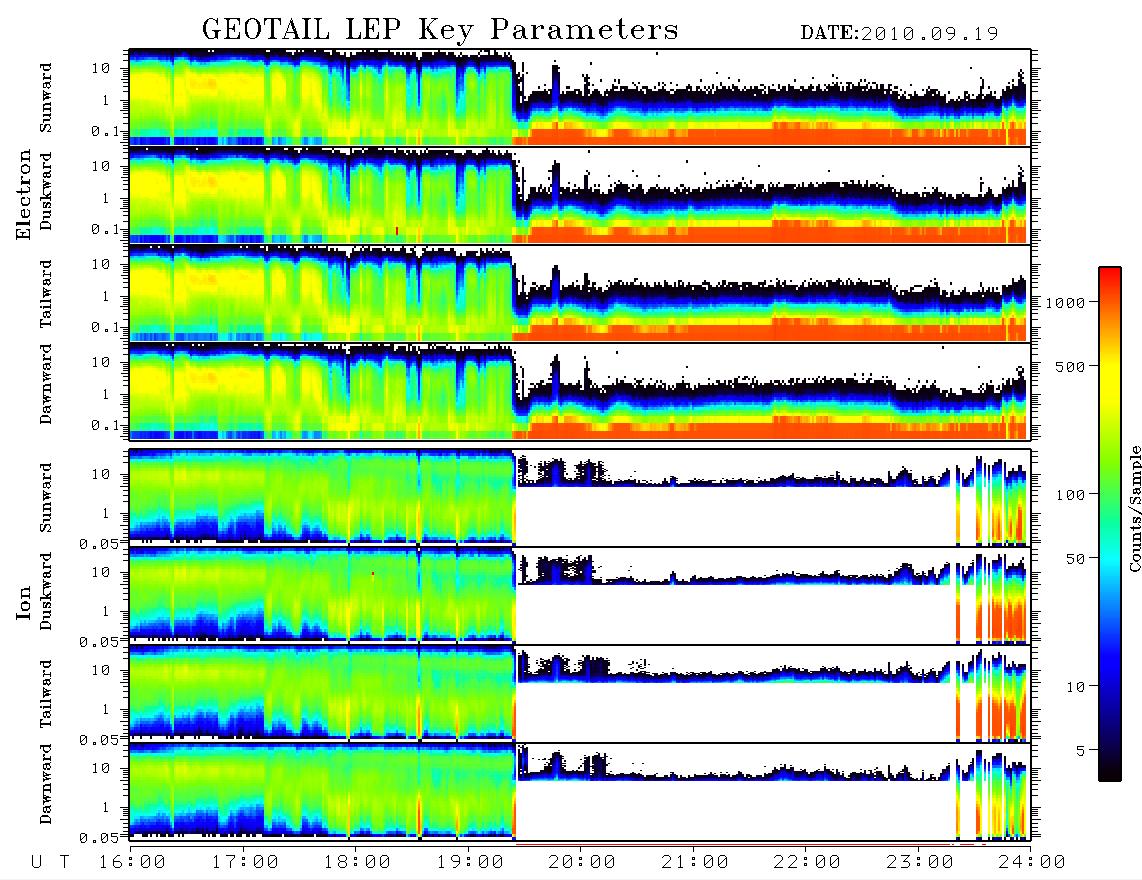1142x880 pixels.
Task: Select the Electron Tailward axis label
Action: pos(46,294)
